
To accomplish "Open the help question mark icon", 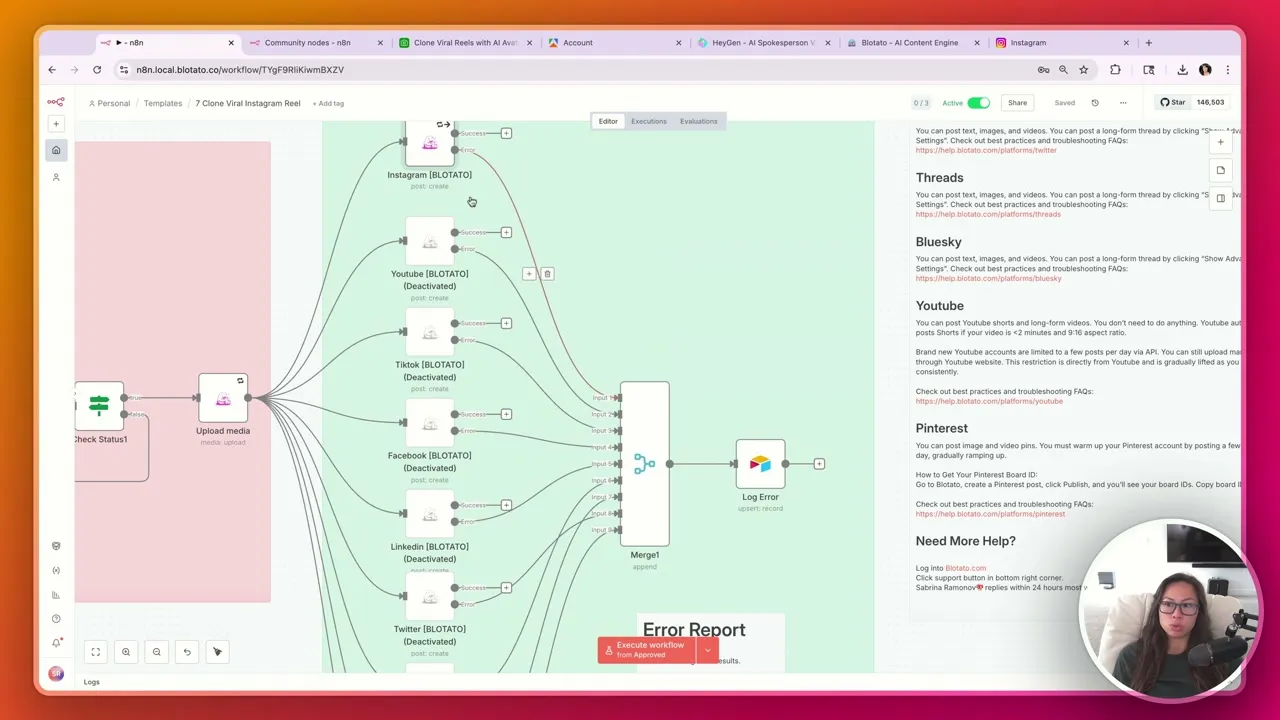I will pos(56,619).
